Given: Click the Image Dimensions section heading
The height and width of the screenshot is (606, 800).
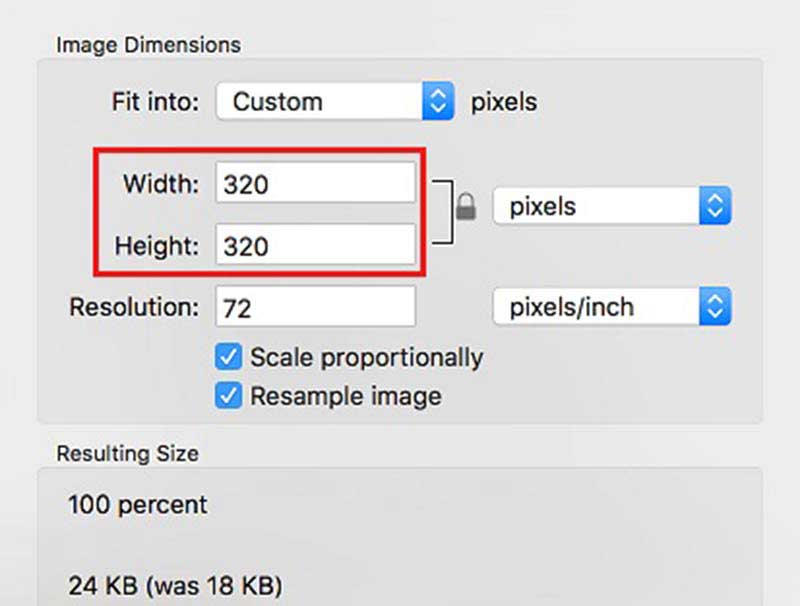Looking at the screenshot, I should (148, 45).
